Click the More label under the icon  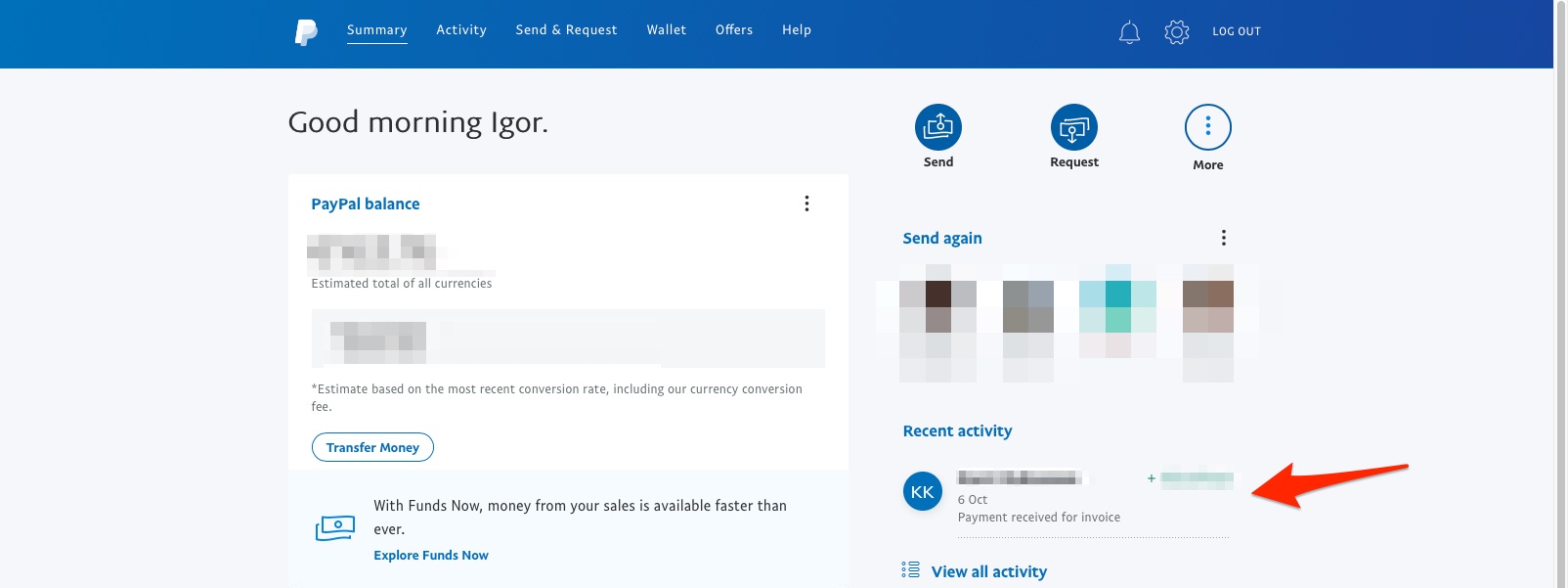(1208, 165)
